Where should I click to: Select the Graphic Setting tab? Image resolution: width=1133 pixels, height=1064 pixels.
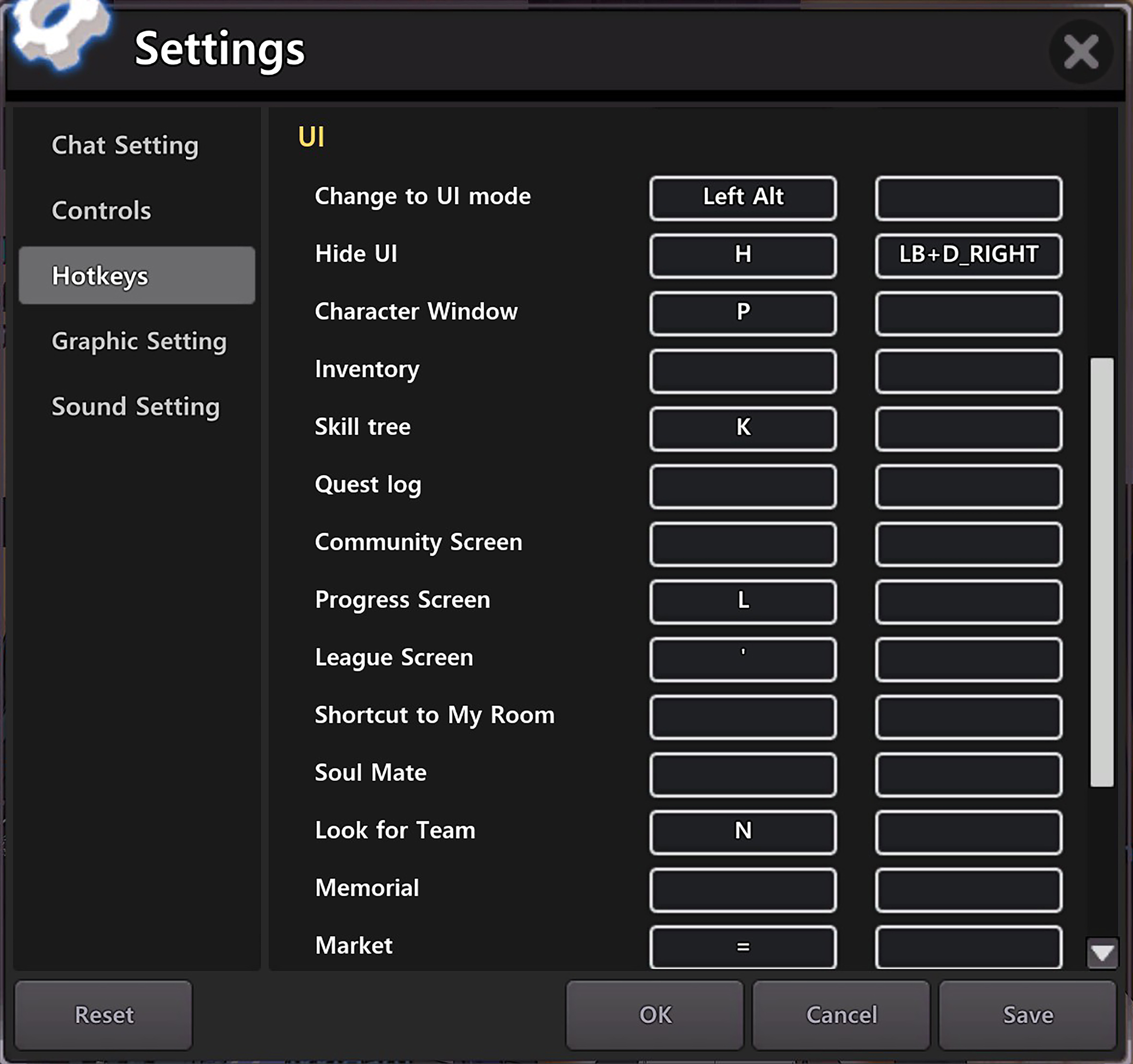click(139, 341)
